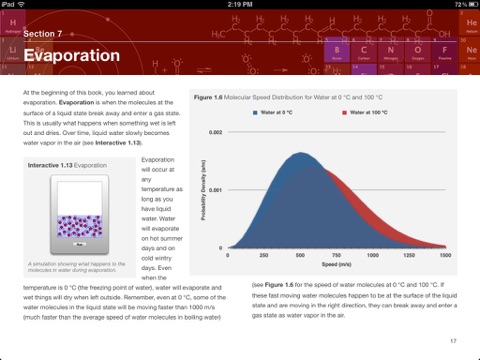
Task: Click the Run button in evaporation simulation
Action: click(80, 245)
